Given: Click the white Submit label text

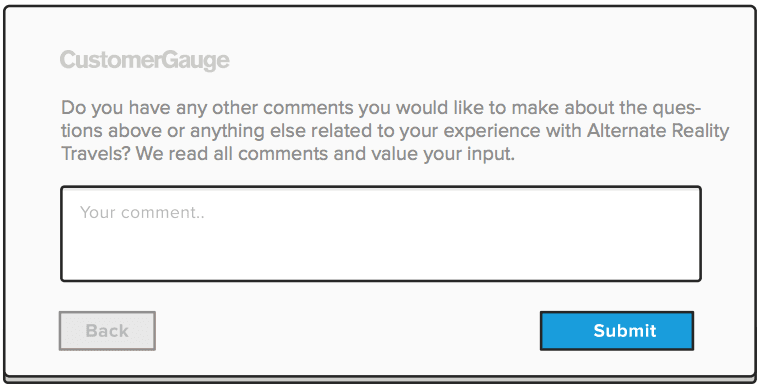Looking at the screenshot, I should tap(624, 331).
